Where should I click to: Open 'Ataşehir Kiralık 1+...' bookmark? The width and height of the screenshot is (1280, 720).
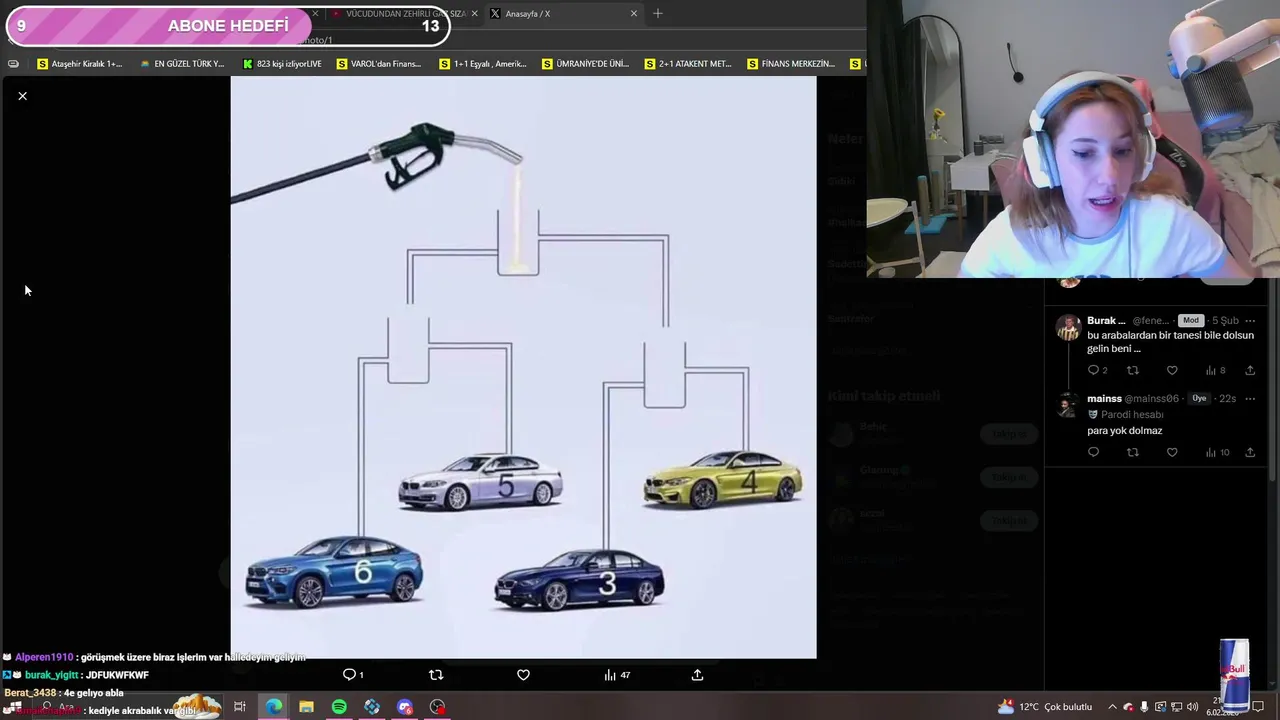tap(79, 64)
